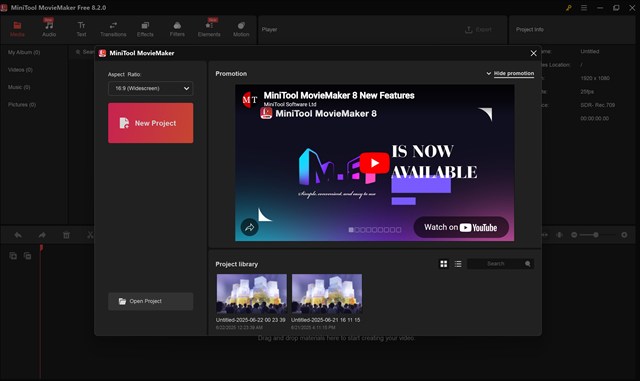Select Videos (0) in sidebar
This screenshot has width=640, height=381.
pos(20,70)
